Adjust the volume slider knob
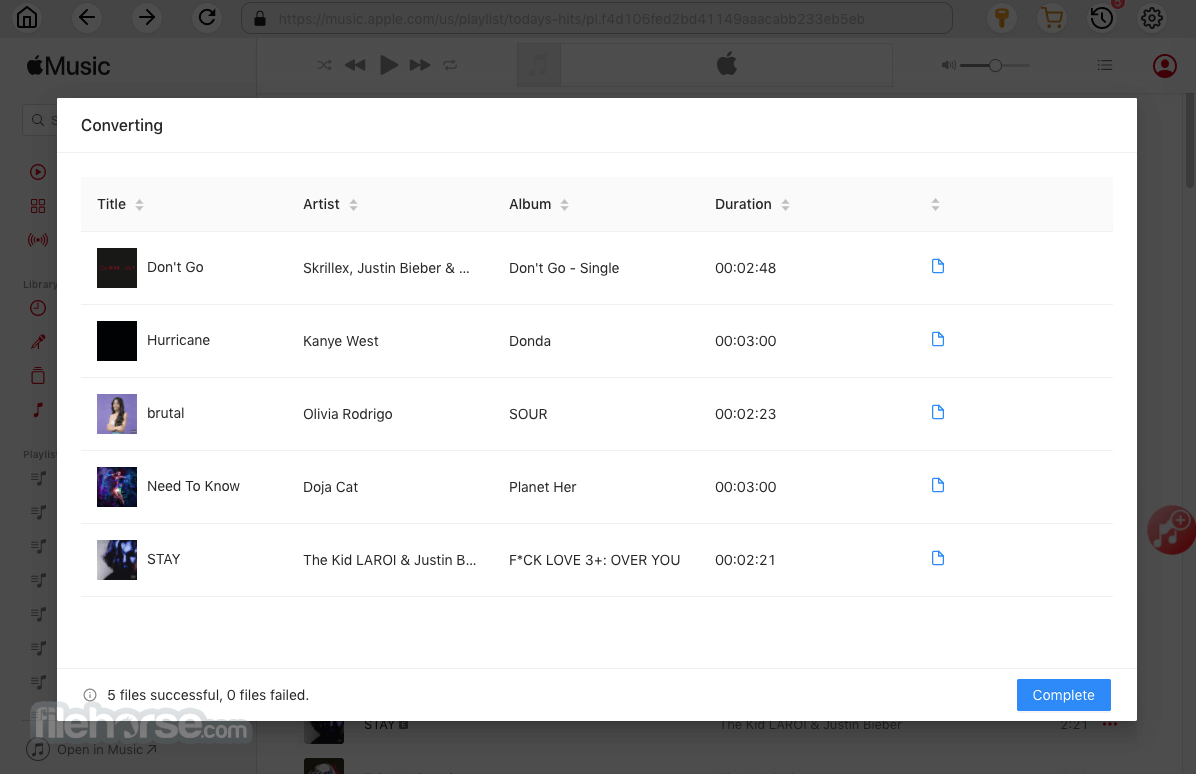Screen dimensions: 1196x774 [995, 66]
